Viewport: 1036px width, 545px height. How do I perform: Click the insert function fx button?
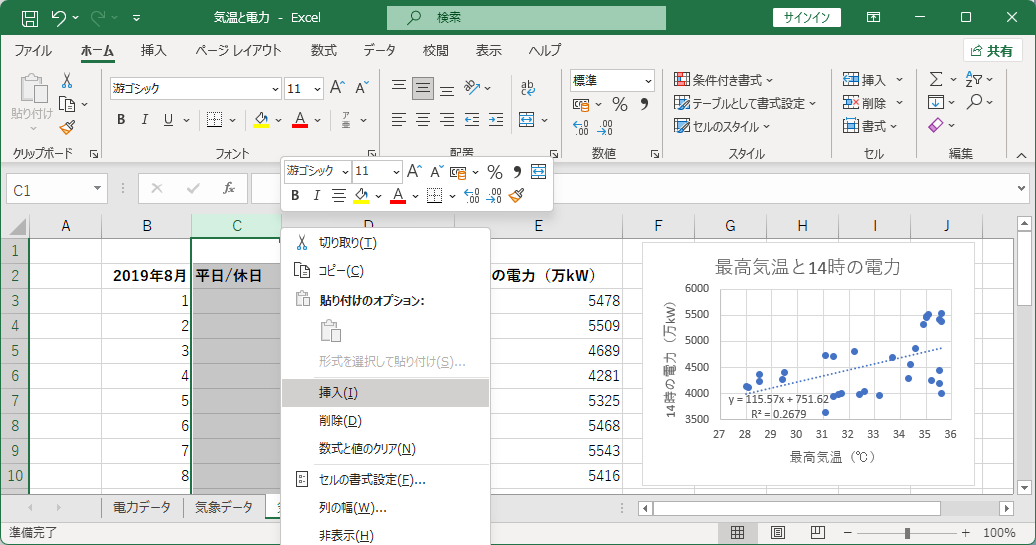coord(229,190)
